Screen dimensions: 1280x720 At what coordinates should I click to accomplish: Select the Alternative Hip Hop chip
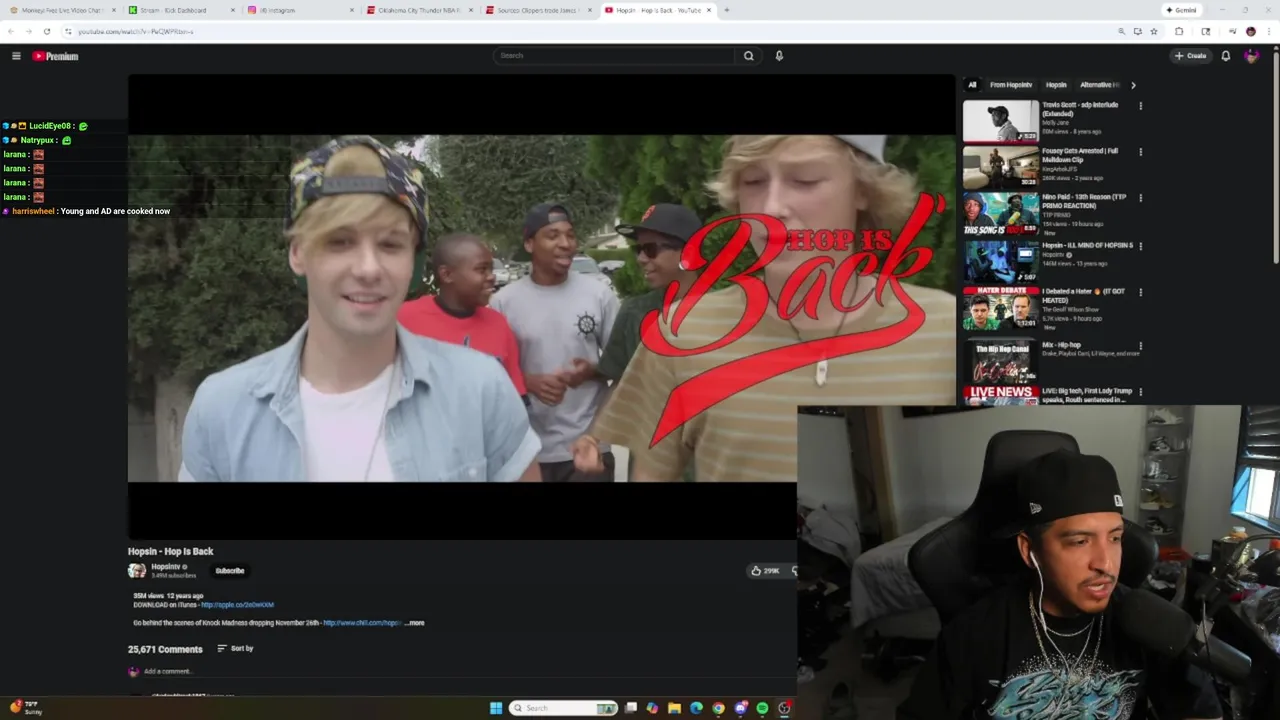point(1099,85)
